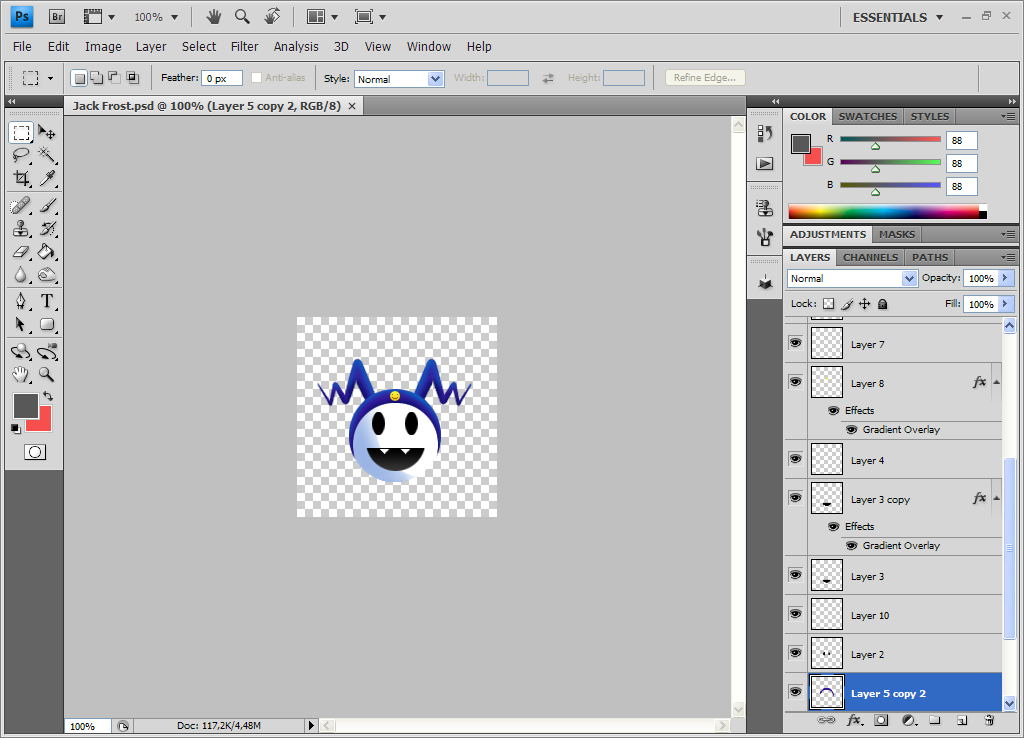This screenshot has height=738, width=1024.
Task: Close the Jack Frost.psd document tab
Action: pos(352,106)
